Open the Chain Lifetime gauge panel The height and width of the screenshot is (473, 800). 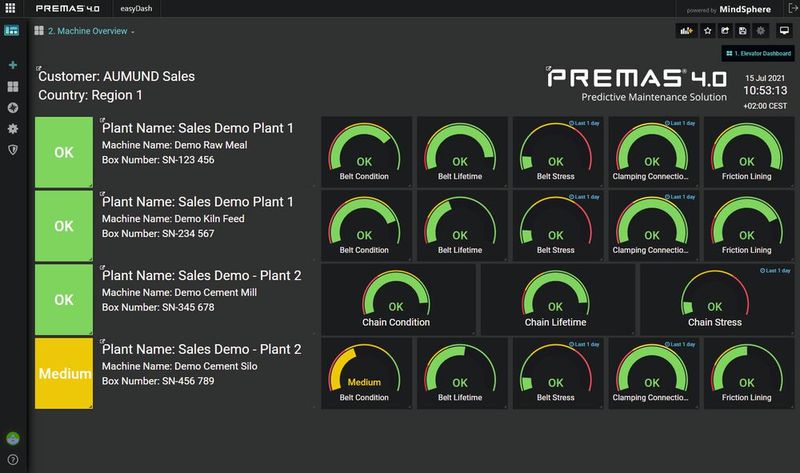558,300
